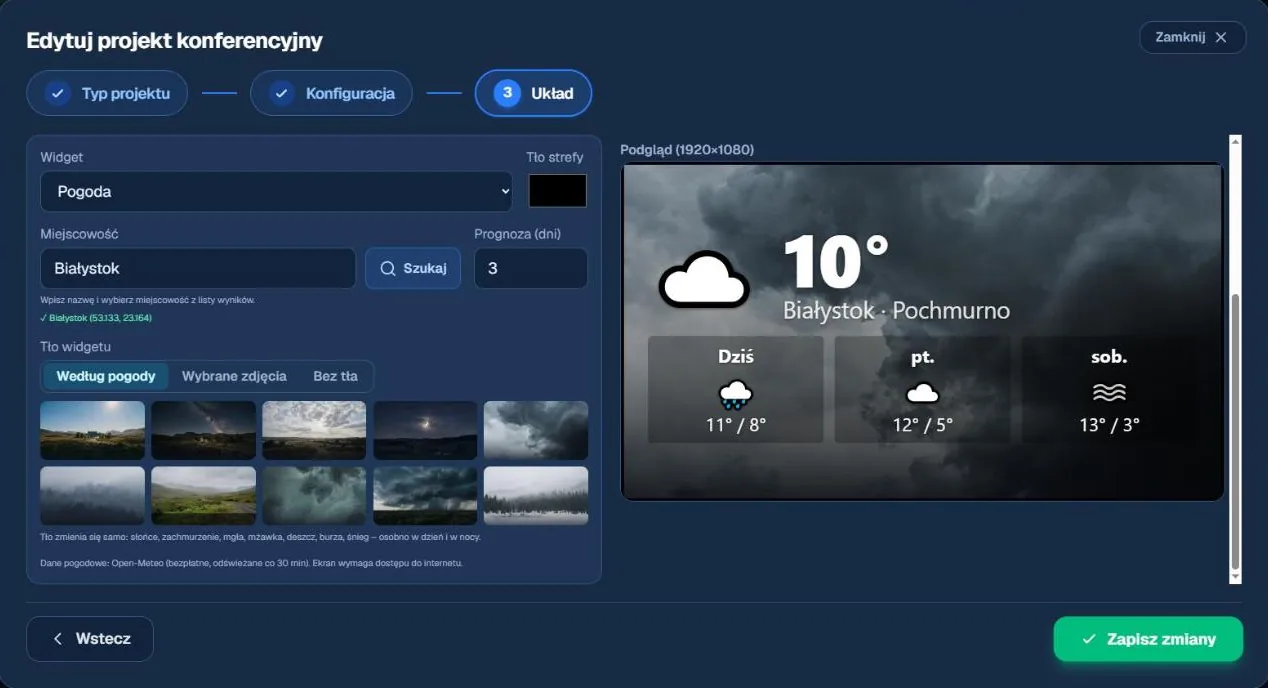Click the checkmark icon on Zapisz zmiany
Screen dimensions: 1268x688
1089,639
